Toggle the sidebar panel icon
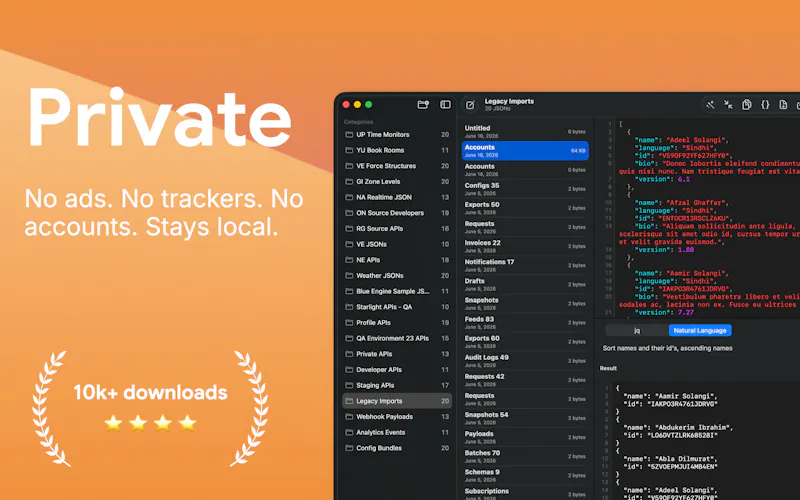Viewport: 800px width, 500px height. tap(445, 105)
